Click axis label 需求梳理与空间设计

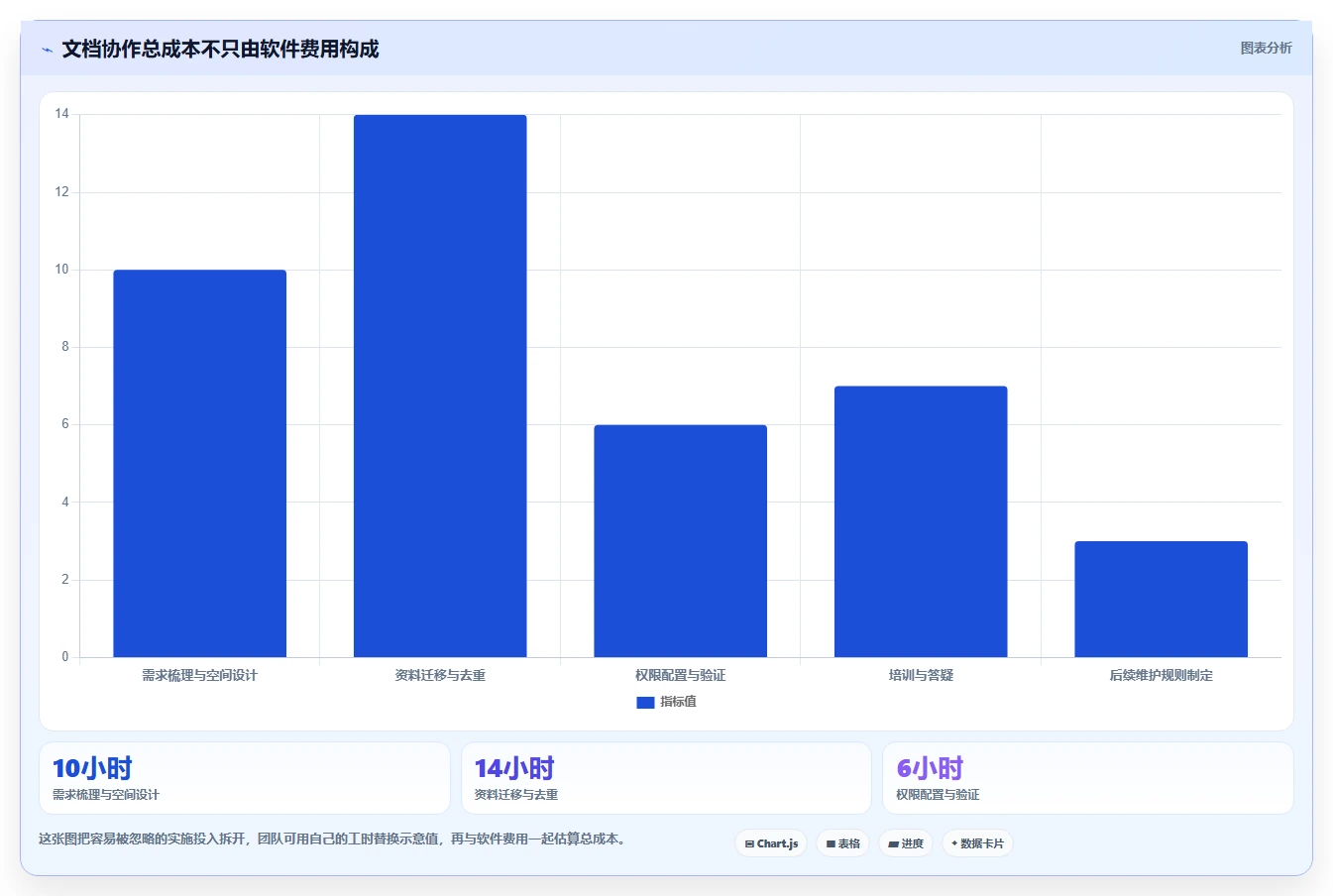tap(199, 675)
